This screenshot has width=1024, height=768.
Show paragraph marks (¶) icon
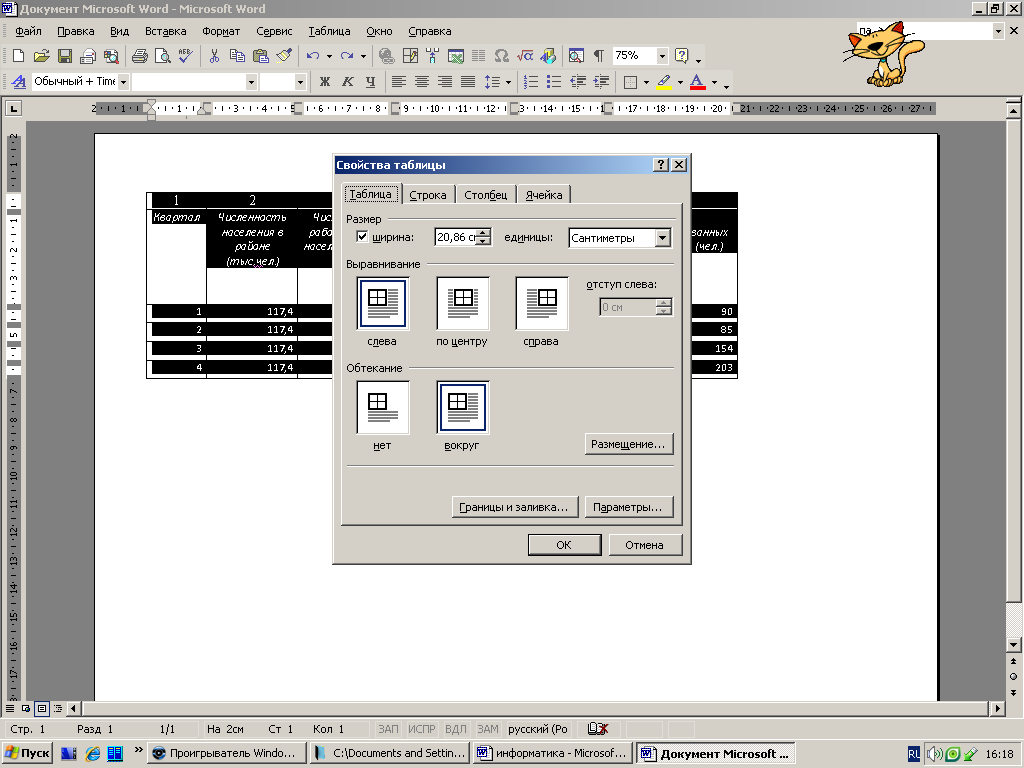[599, 56]
